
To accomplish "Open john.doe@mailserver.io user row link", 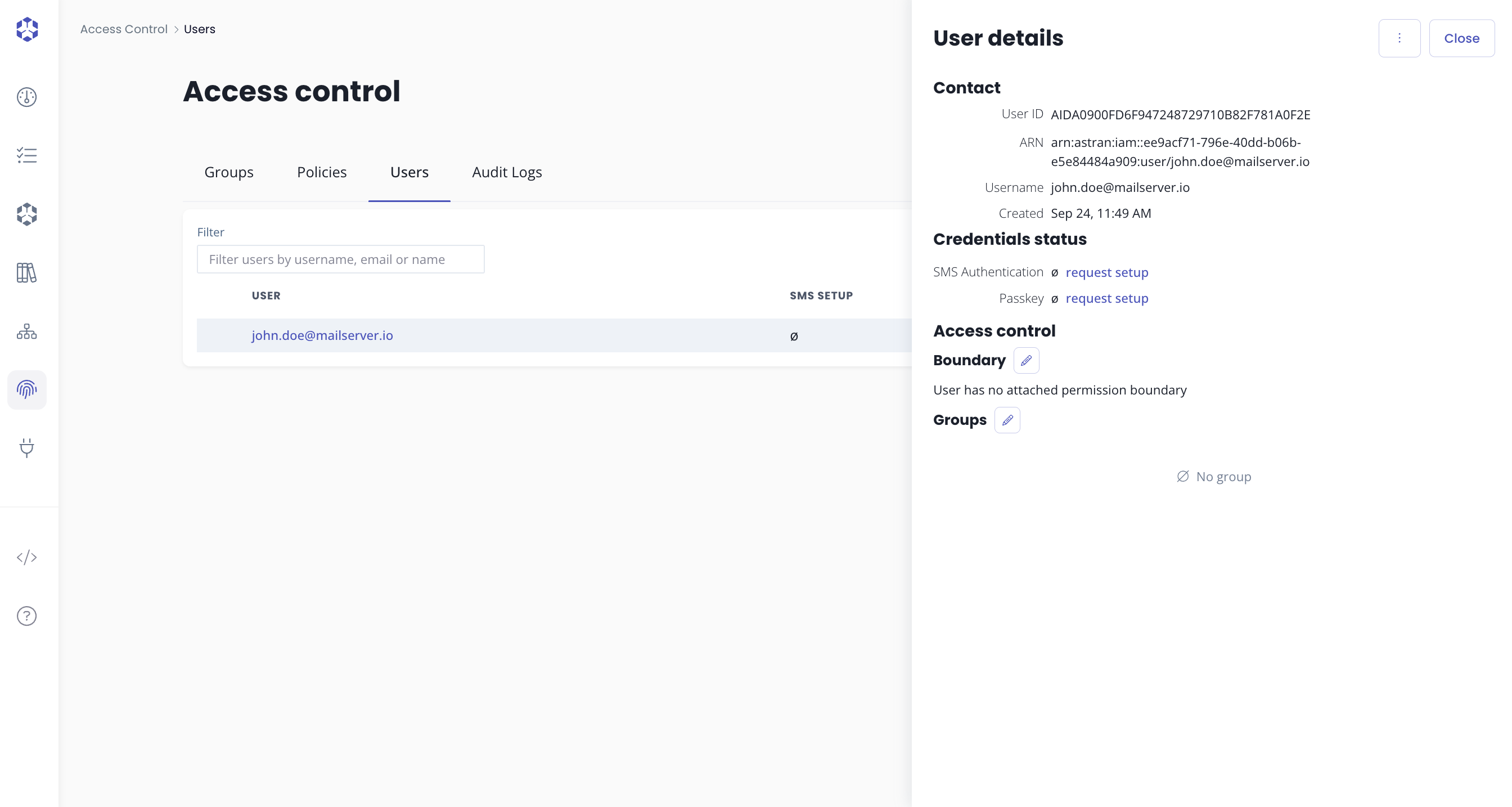I will 322,335.
